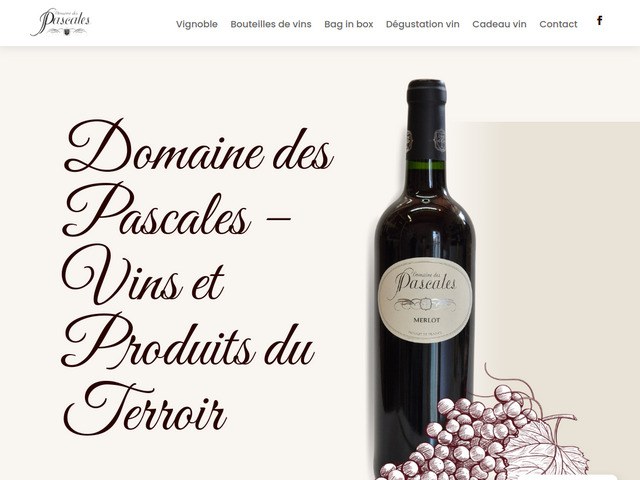640x480 pixels.
Task: Select Bag in box in the navigation
Action: pyautogui.click(x=349, y=24)
